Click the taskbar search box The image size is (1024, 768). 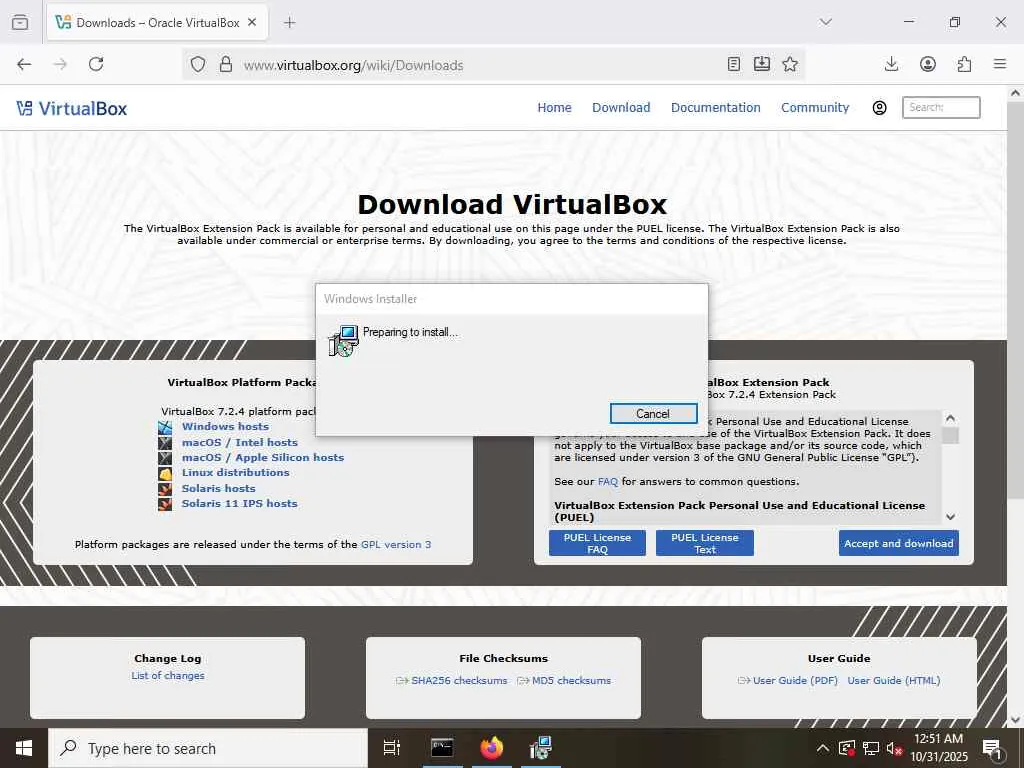pyautogui.click(x=208, y=748)
